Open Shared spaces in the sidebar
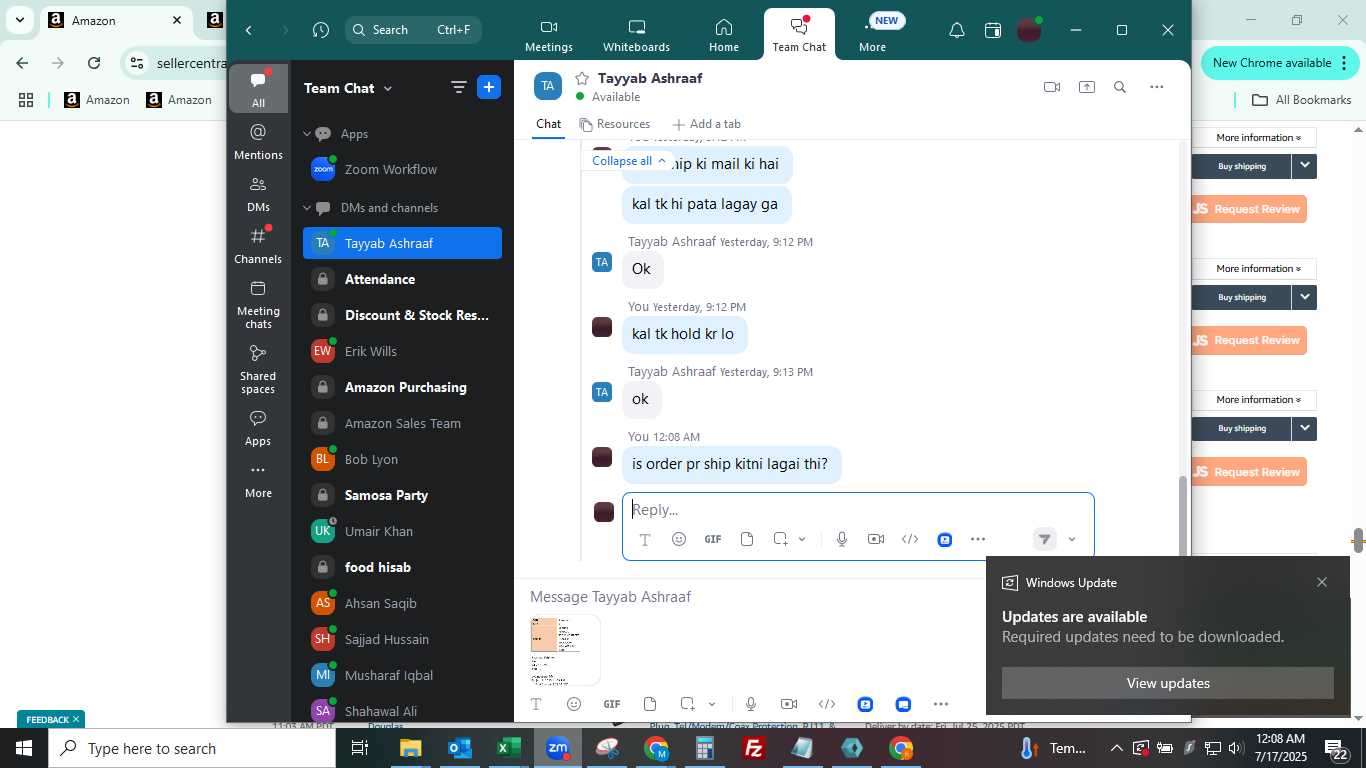This screenshot has width=1366, height=768. pos(258,368)
